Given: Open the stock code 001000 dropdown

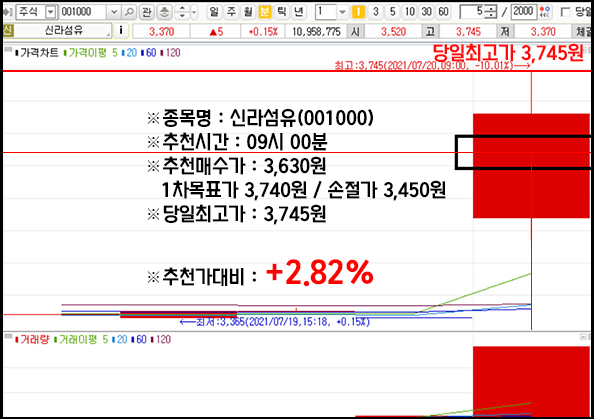Looking at the screenshot, I should point(114,12).
